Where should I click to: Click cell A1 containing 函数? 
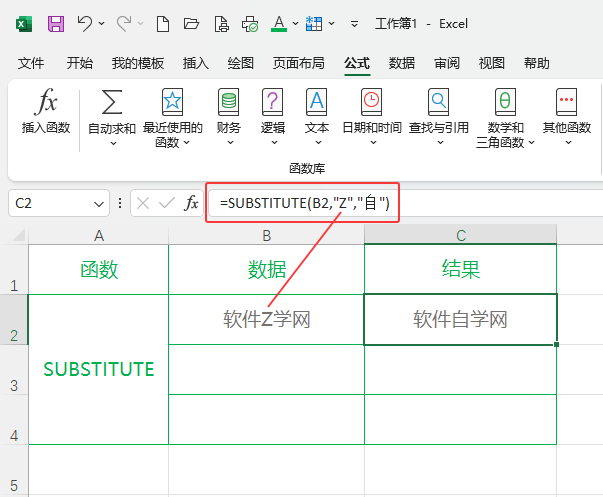click(x=99, y=270)
